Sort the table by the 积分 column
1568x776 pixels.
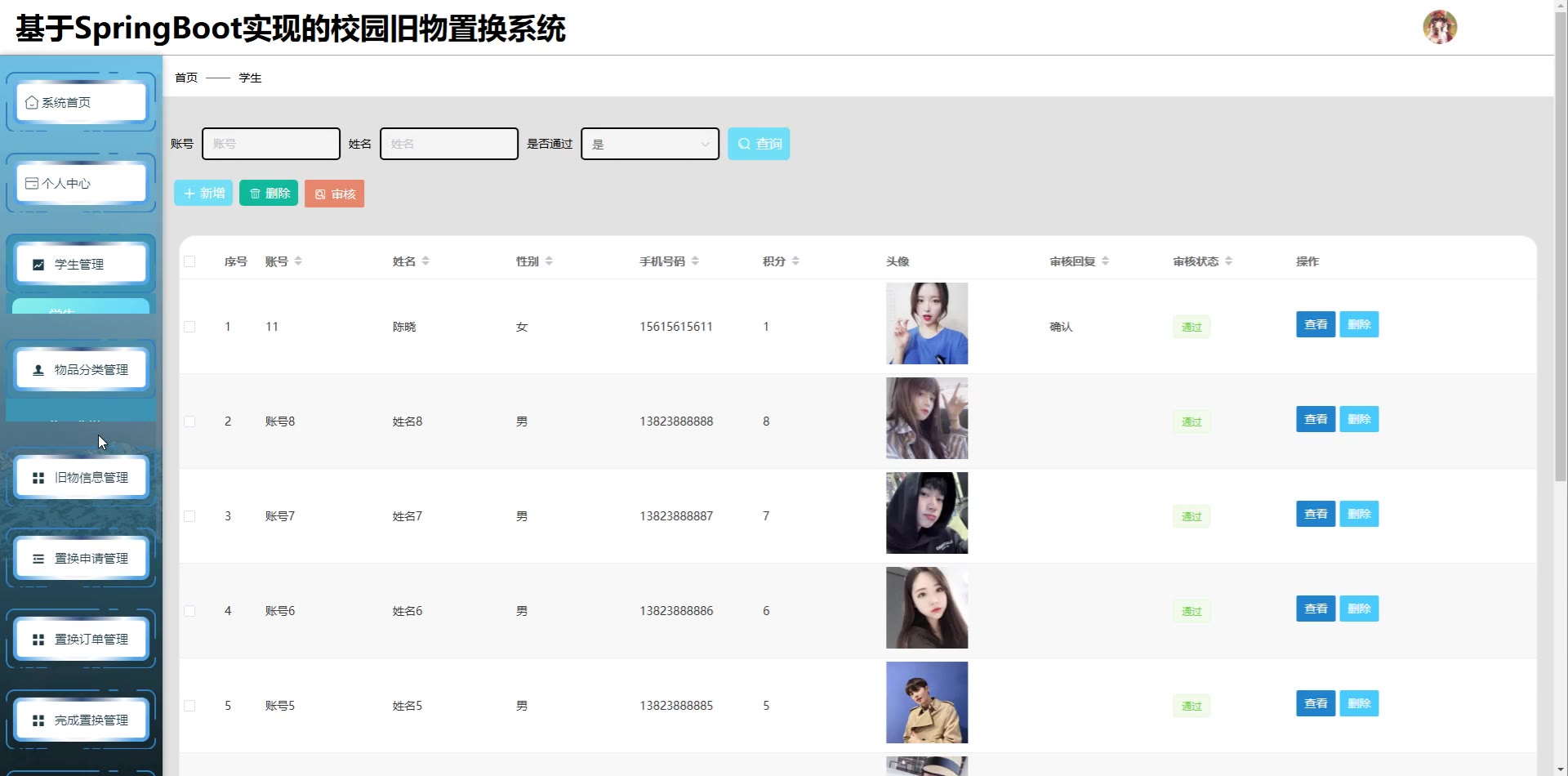coord(795,261)
